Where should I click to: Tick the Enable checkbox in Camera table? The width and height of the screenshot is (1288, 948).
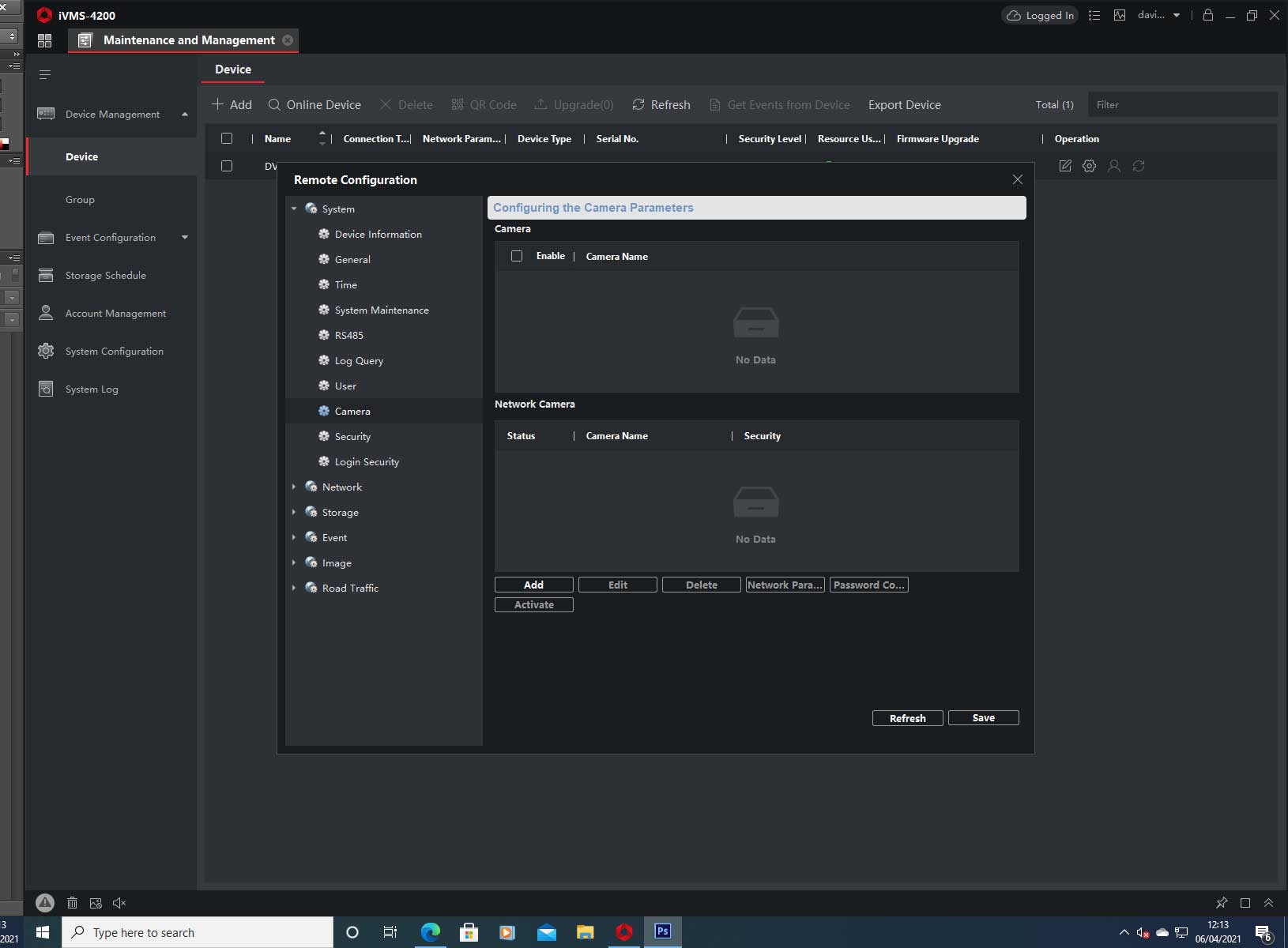(517, 256)
